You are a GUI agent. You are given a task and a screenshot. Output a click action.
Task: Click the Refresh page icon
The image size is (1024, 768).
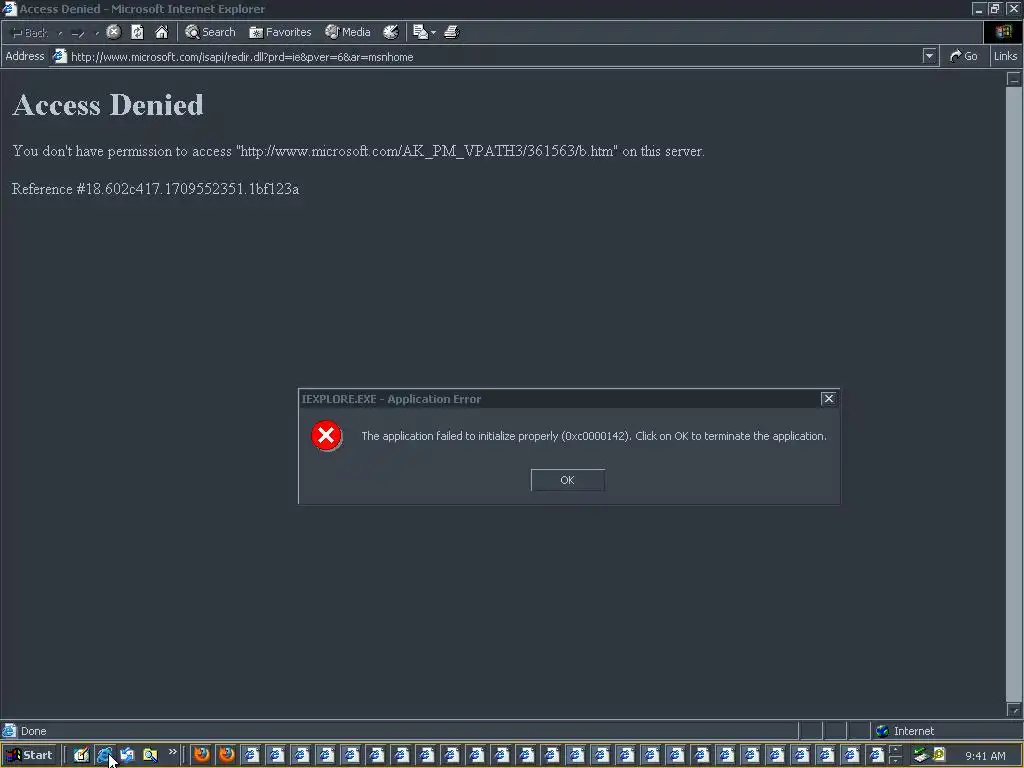pos(137,32)
